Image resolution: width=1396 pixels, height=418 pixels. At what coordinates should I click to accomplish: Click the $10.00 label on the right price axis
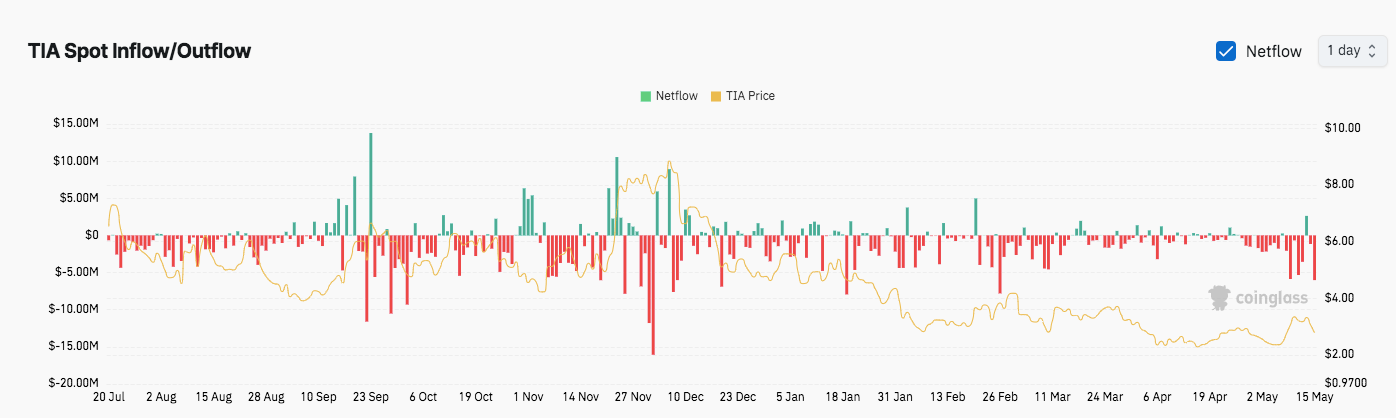pyautogui.click(x=1341, y=128)
